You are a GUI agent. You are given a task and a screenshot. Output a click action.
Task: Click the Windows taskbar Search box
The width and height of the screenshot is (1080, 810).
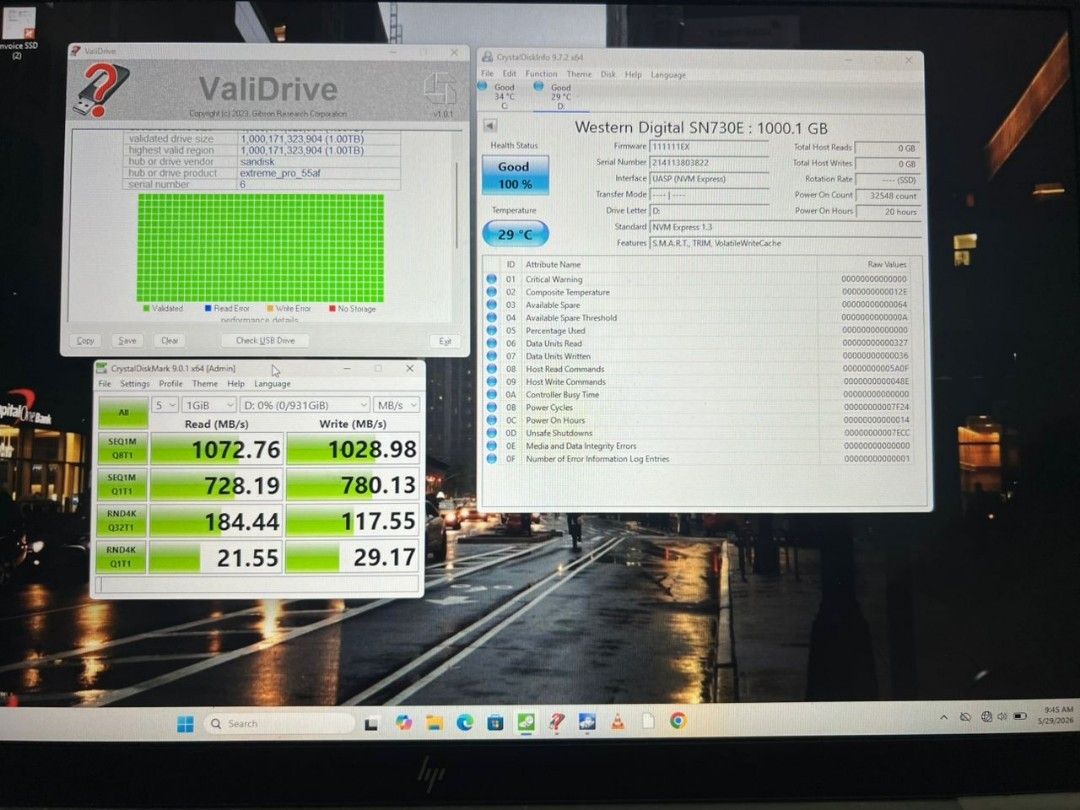(x=280, y=724)
